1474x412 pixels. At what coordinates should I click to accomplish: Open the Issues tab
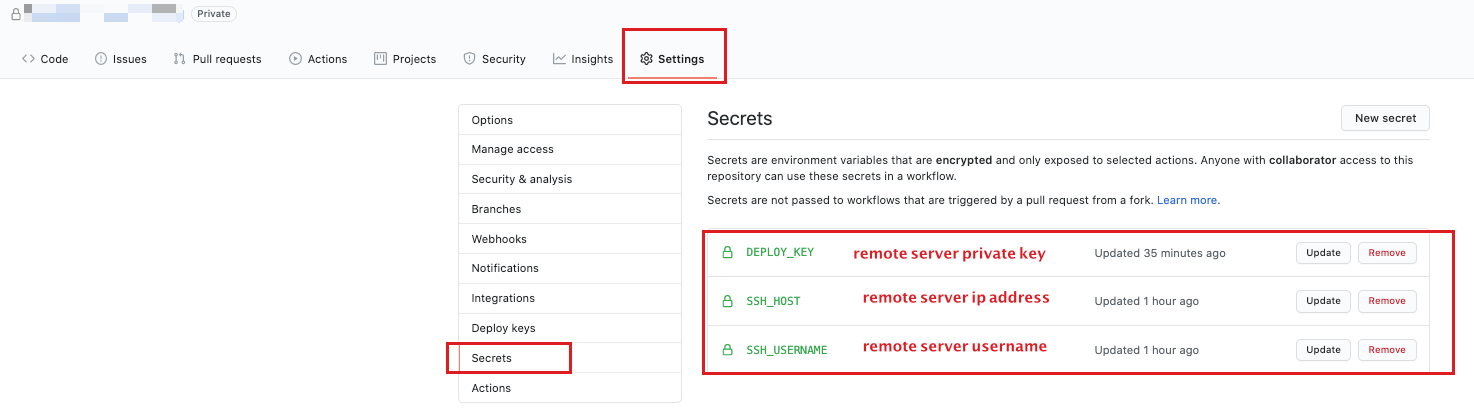point(120,59)
